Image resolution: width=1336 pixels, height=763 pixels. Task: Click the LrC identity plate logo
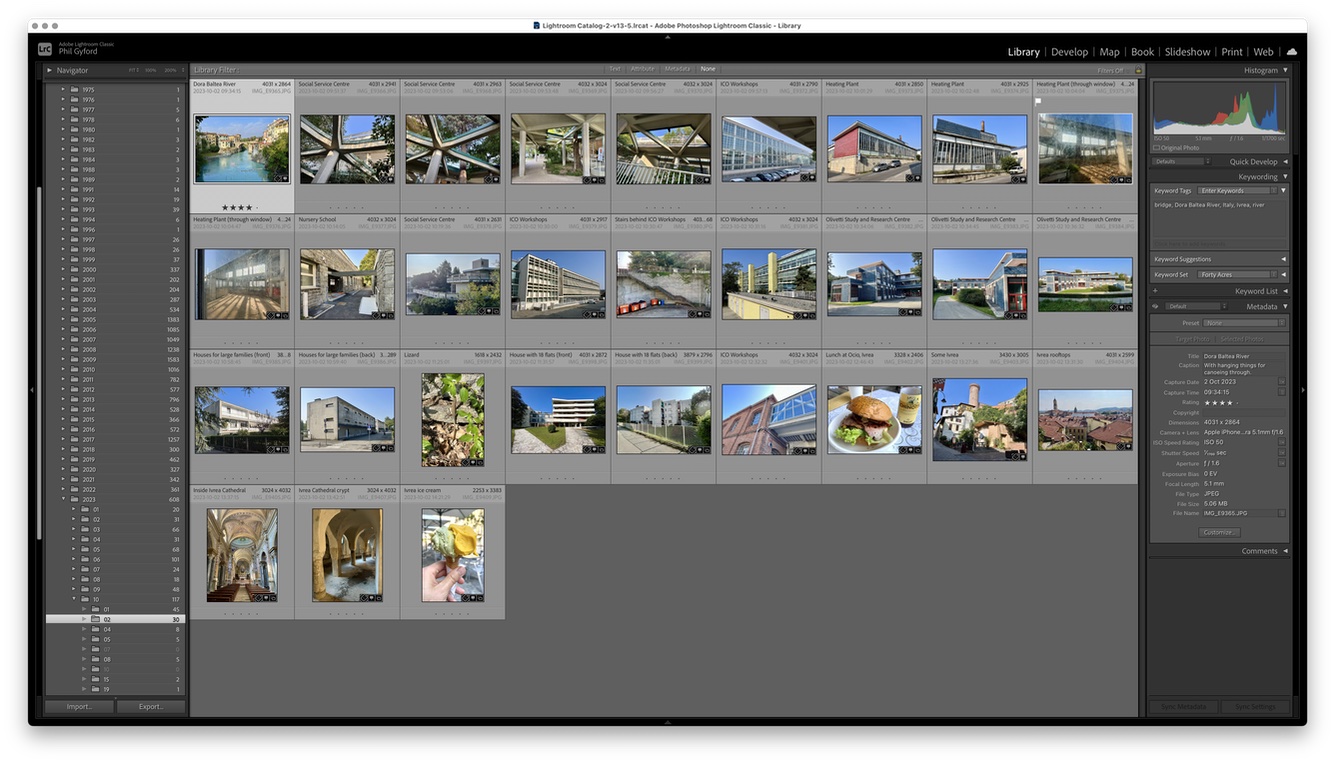click(x=45, y=49)
